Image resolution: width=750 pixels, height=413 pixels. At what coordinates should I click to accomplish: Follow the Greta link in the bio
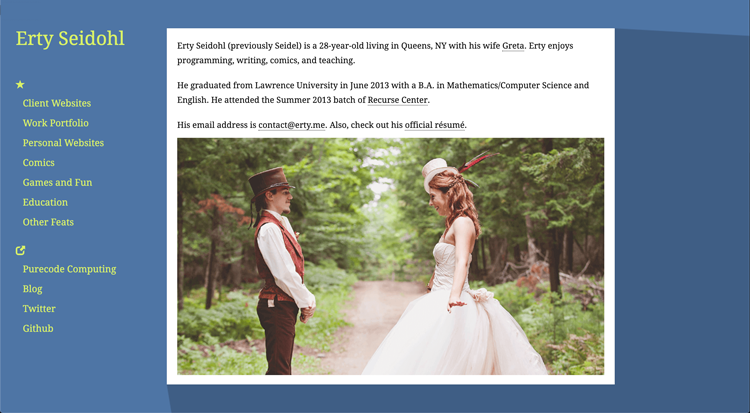click(513, 46)
